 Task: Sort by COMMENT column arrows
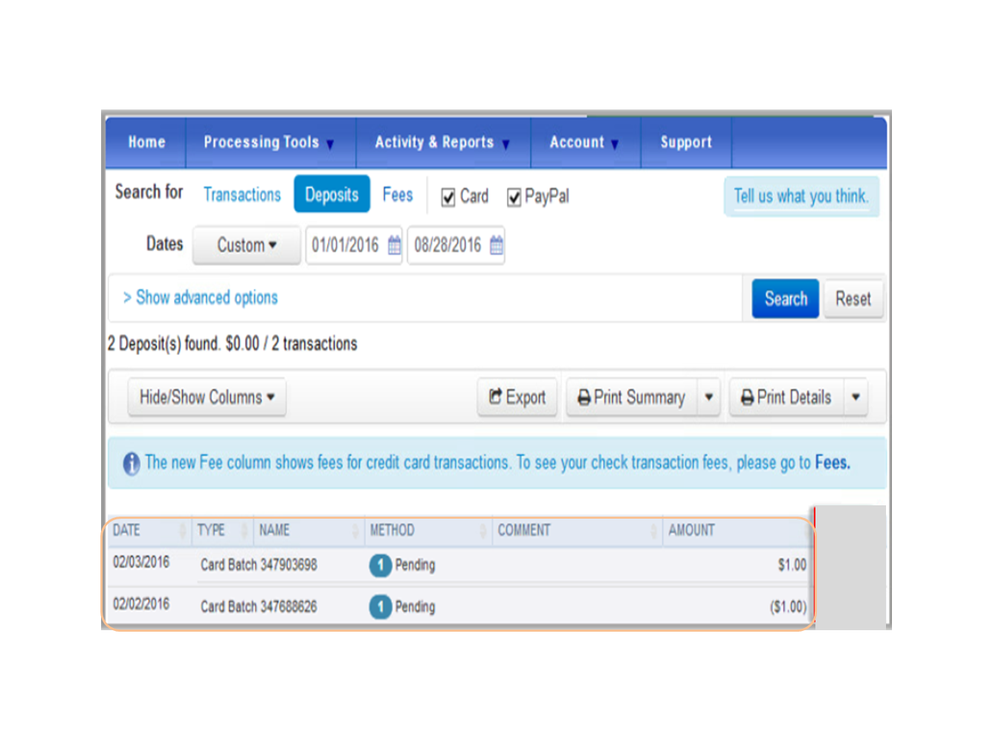point(654,530)
